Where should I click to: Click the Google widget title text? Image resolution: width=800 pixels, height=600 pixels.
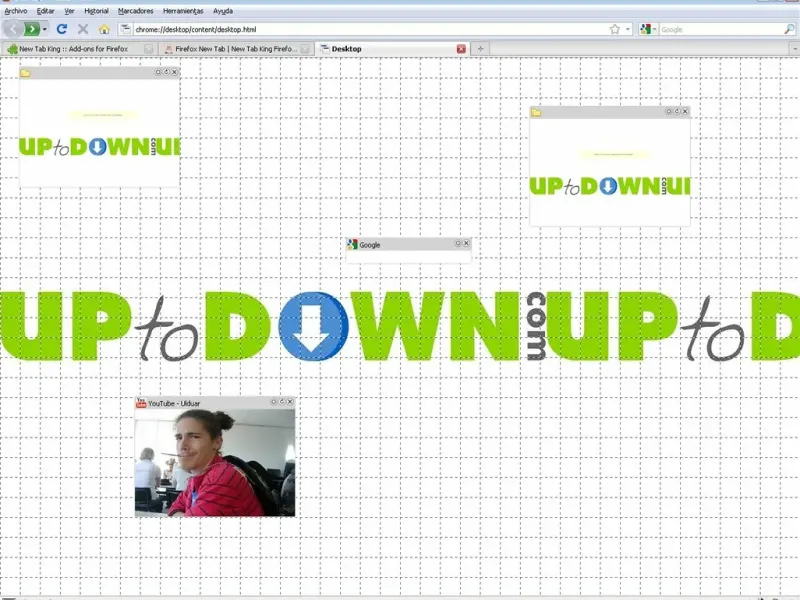coord(370,245)
